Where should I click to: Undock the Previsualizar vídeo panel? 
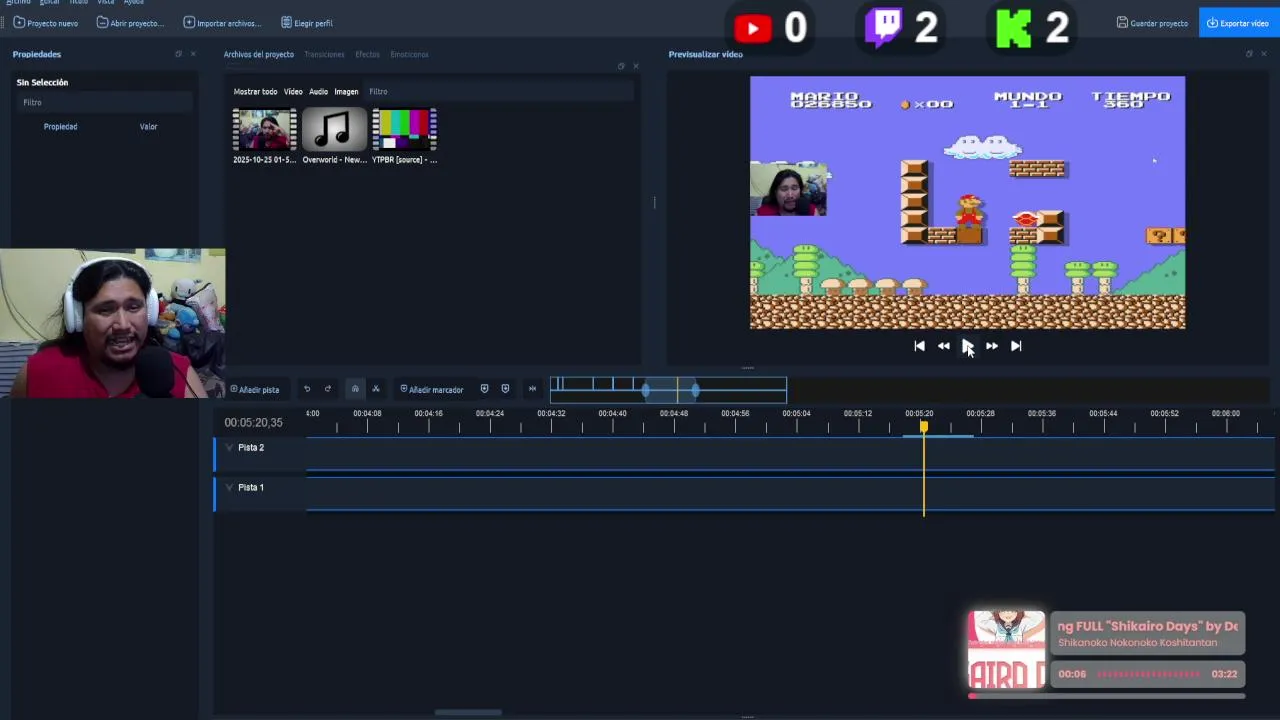click(x=1248, y=54)
